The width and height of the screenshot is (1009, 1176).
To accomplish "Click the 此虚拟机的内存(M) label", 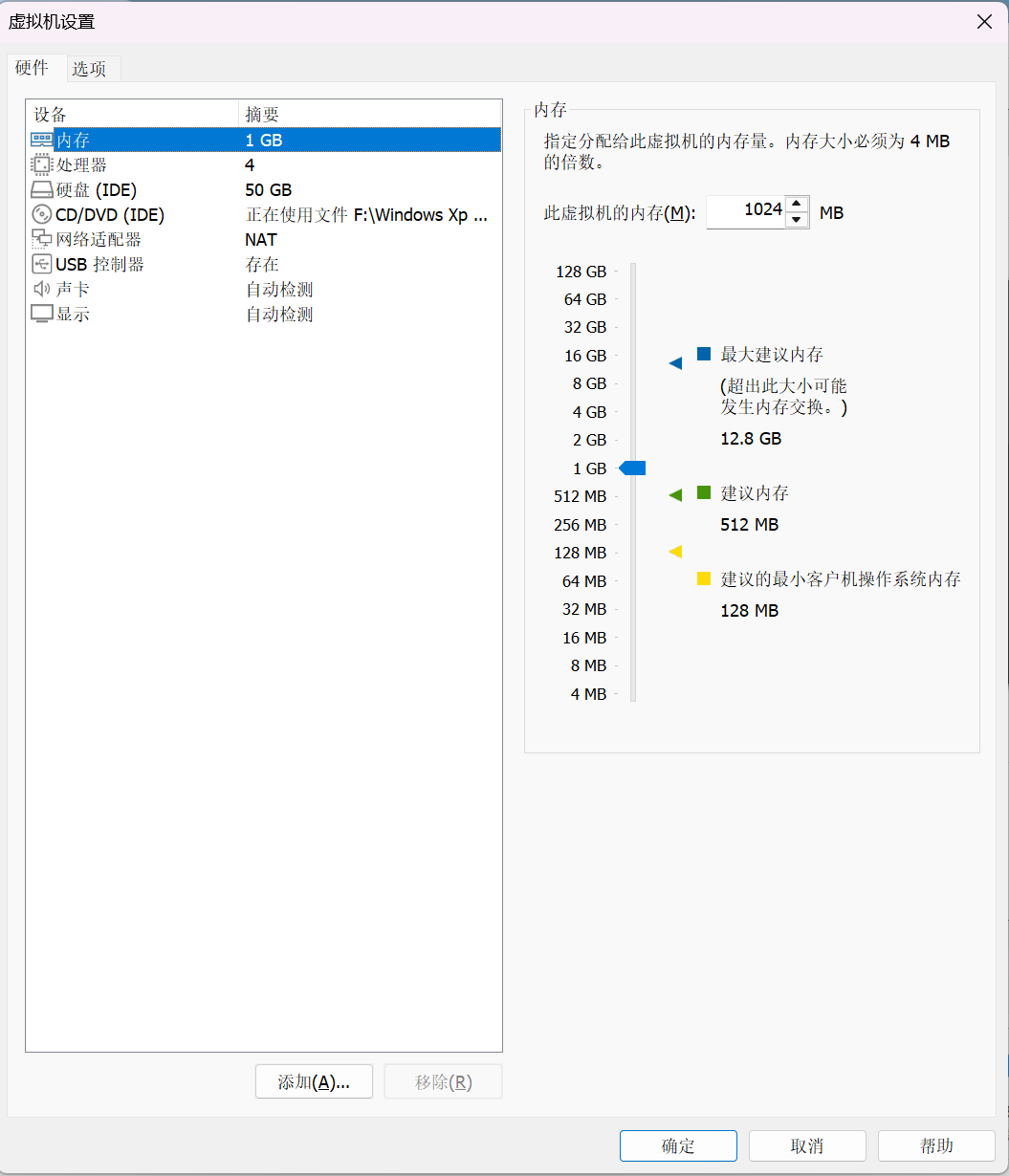I will (620, 212).
